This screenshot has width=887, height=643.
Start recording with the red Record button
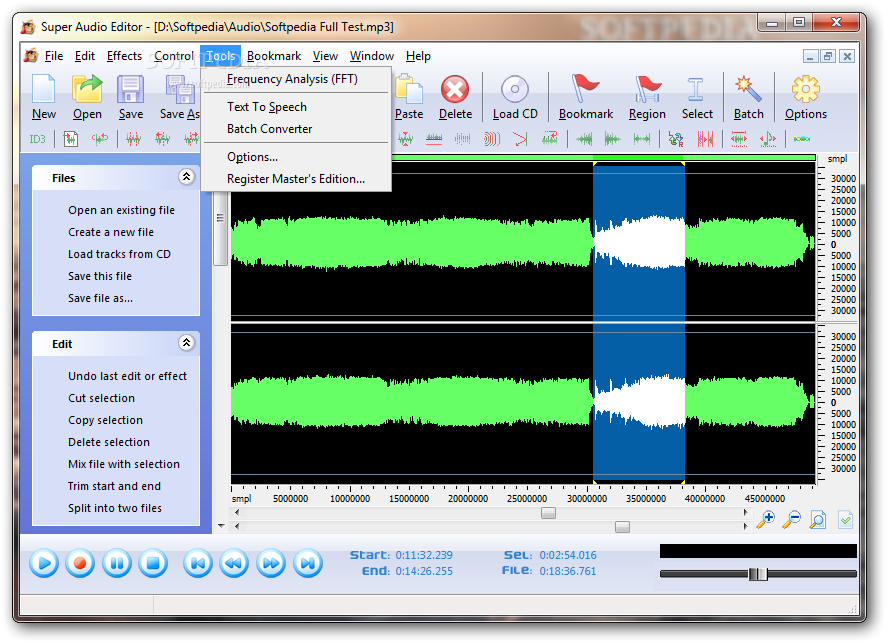[80, 563]
